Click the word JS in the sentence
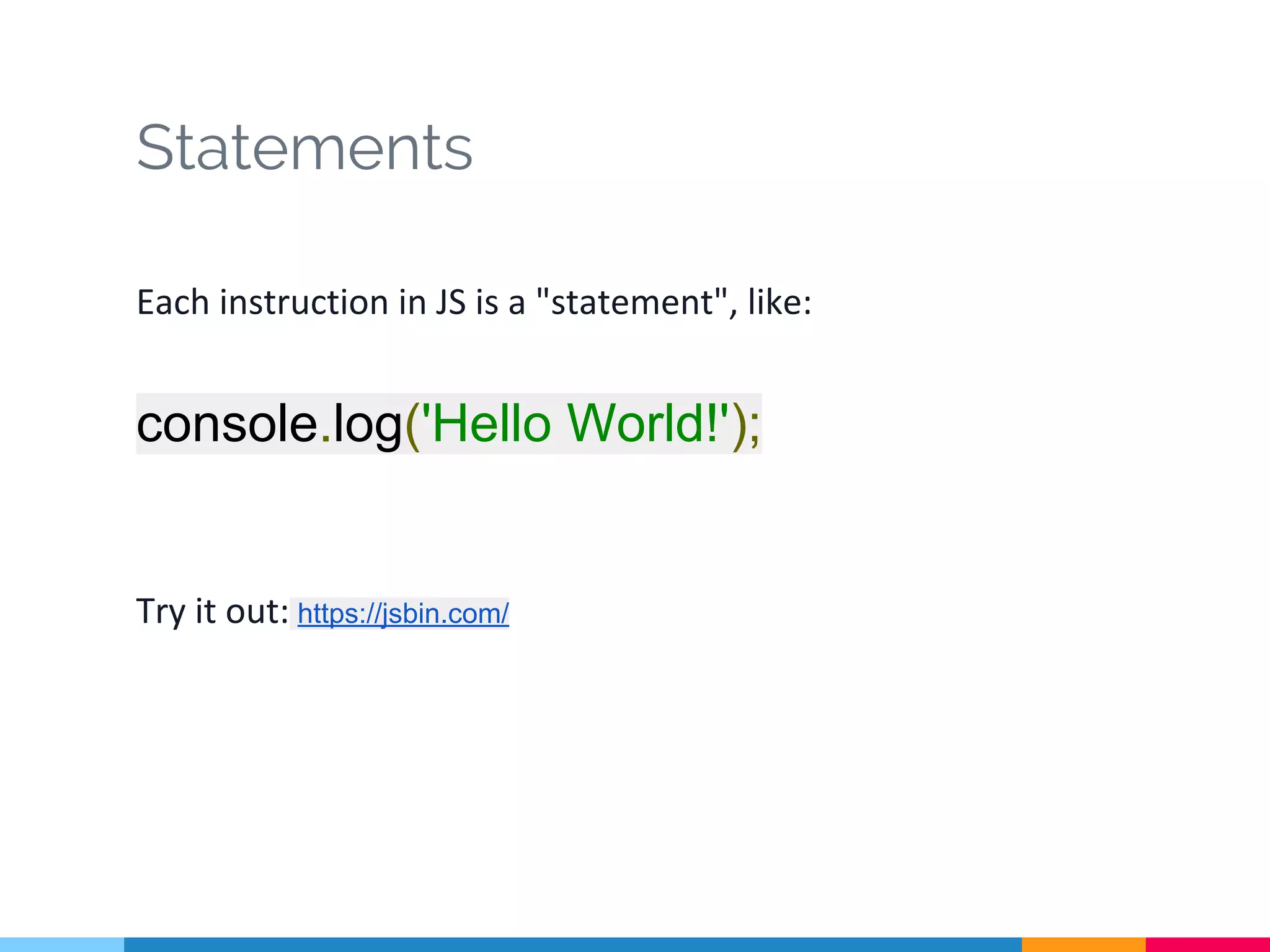Screen dimensions: 1270x952 [450, 302]
